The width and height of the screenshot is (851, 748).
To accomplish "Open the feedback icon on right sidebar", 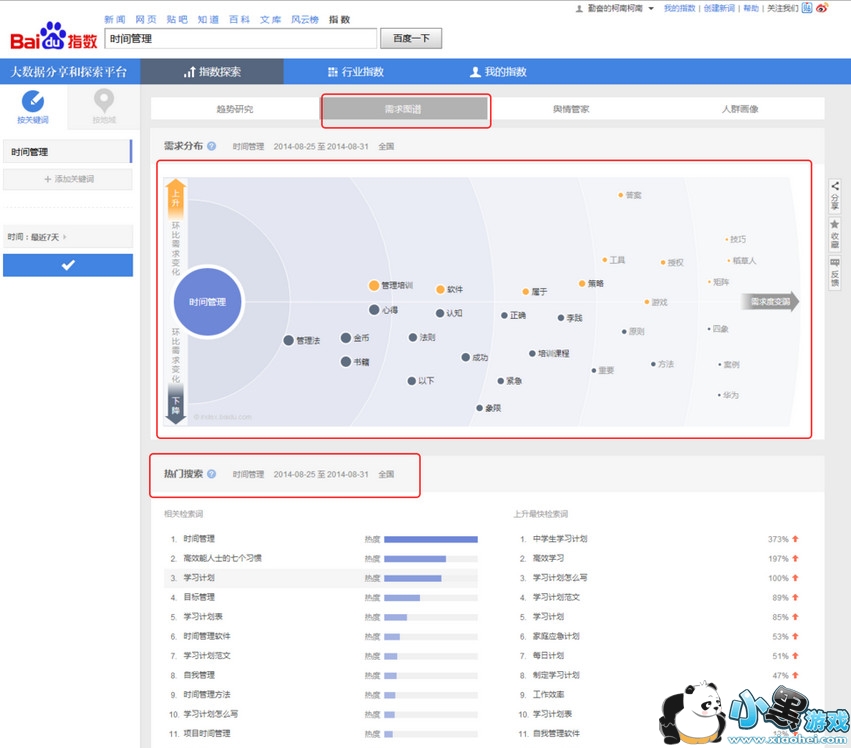I will coord(835,263).
